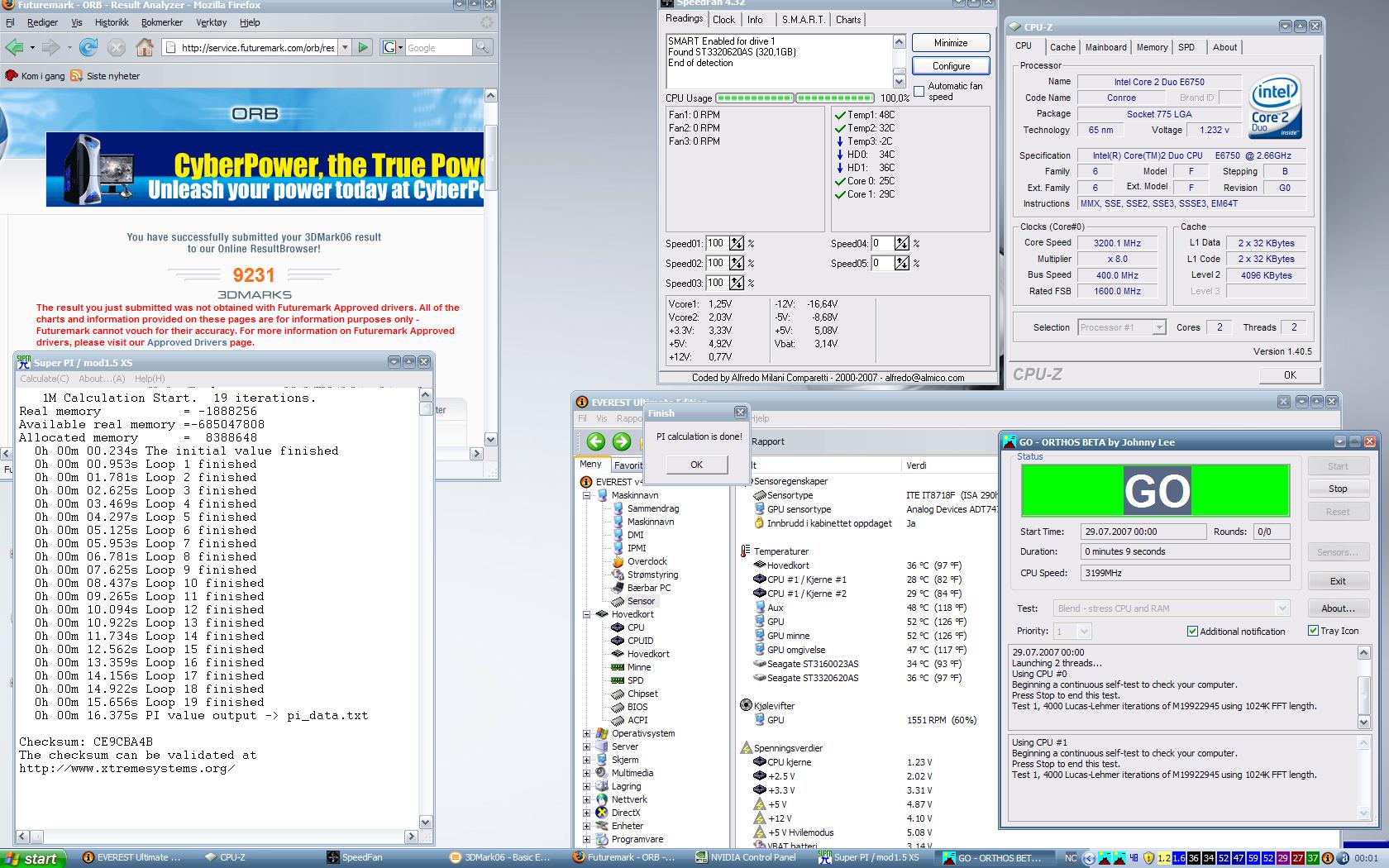Open Firefox URL history dropdown arrow
Screen dimensions: 1389x868
(x=346, y=47)
